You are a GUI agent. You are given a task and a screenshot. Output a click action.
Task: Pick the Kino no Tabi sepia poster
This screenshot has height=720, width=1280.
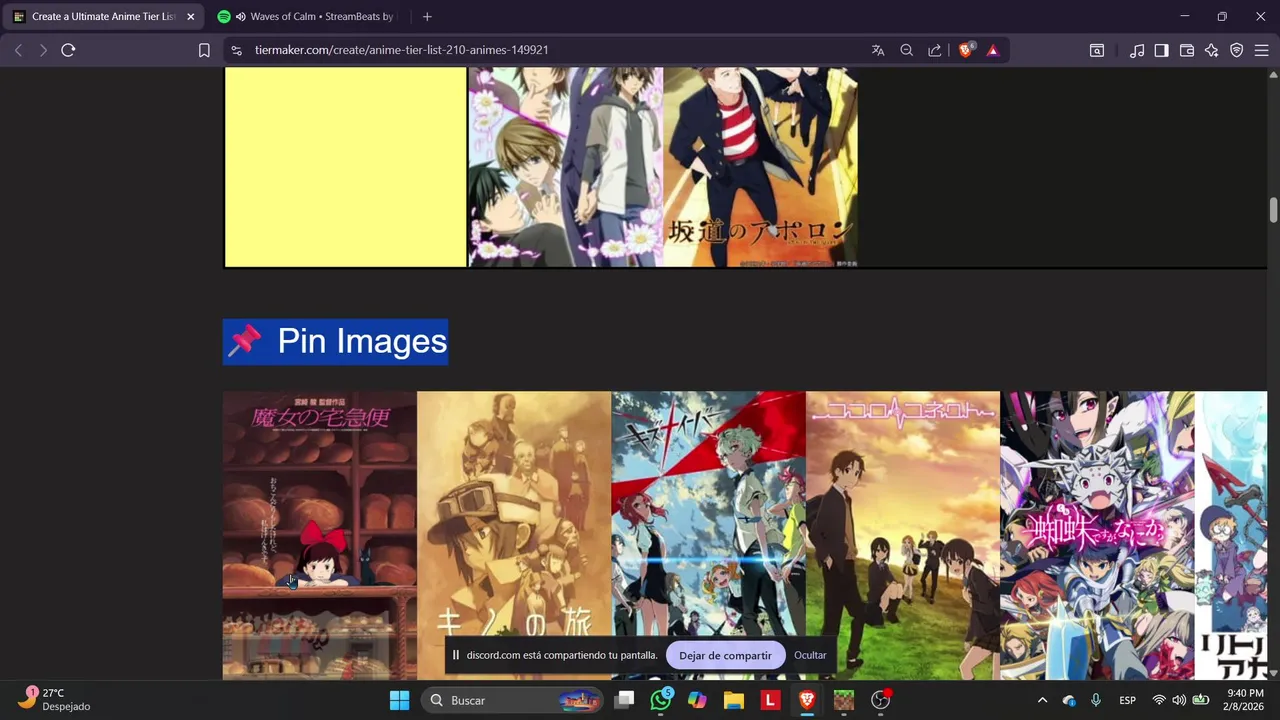pyautogui.click(x=514, y=535)
